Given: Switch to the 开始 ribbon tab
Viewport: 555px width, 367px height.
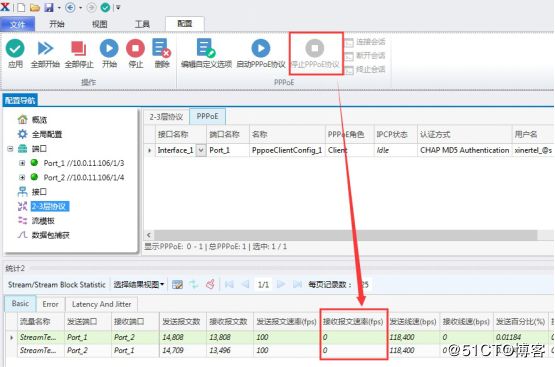Looking at the screenshot, I should tap(57, 24).
